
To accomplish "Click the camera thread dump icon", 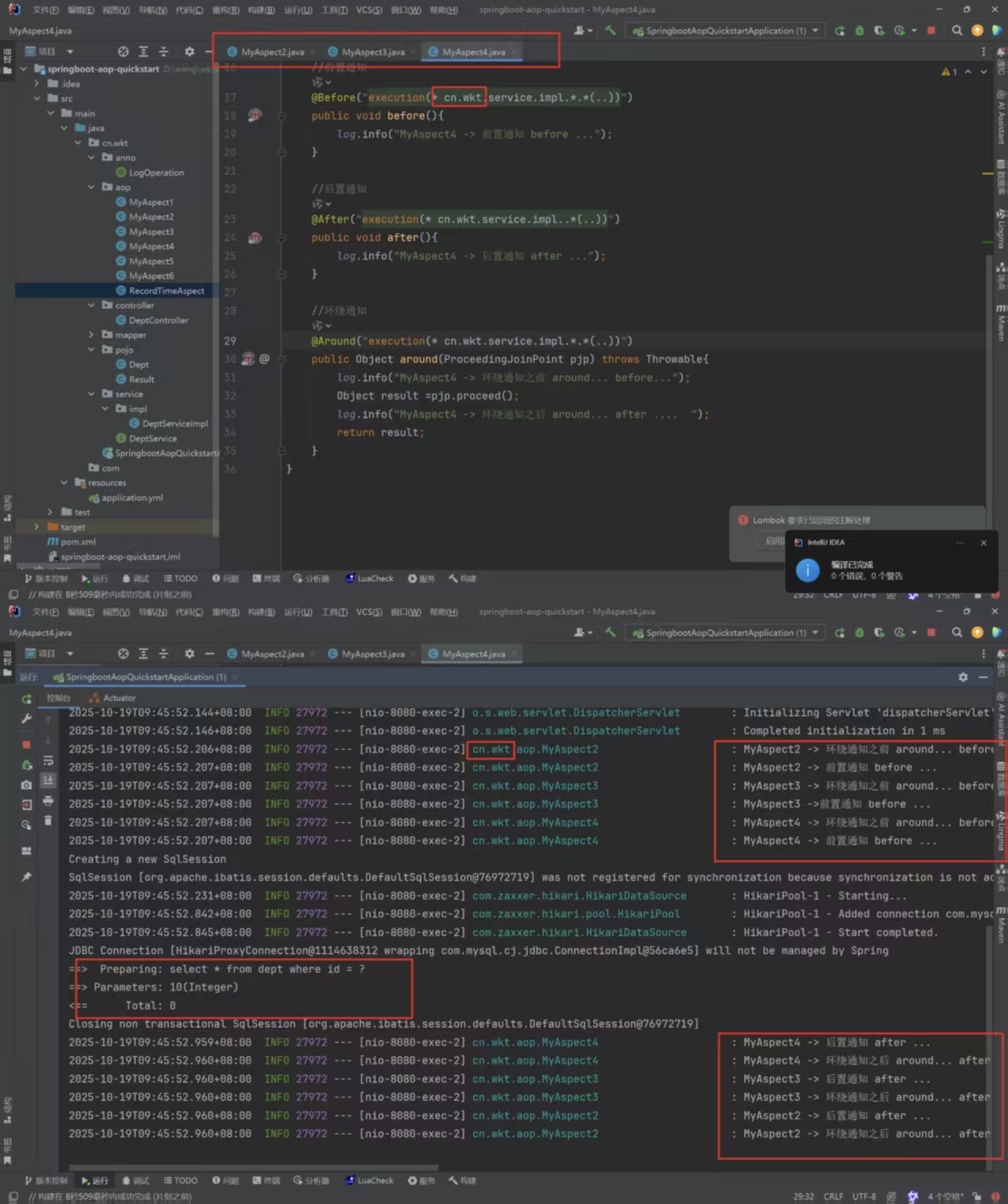I will tap(26, 785).
